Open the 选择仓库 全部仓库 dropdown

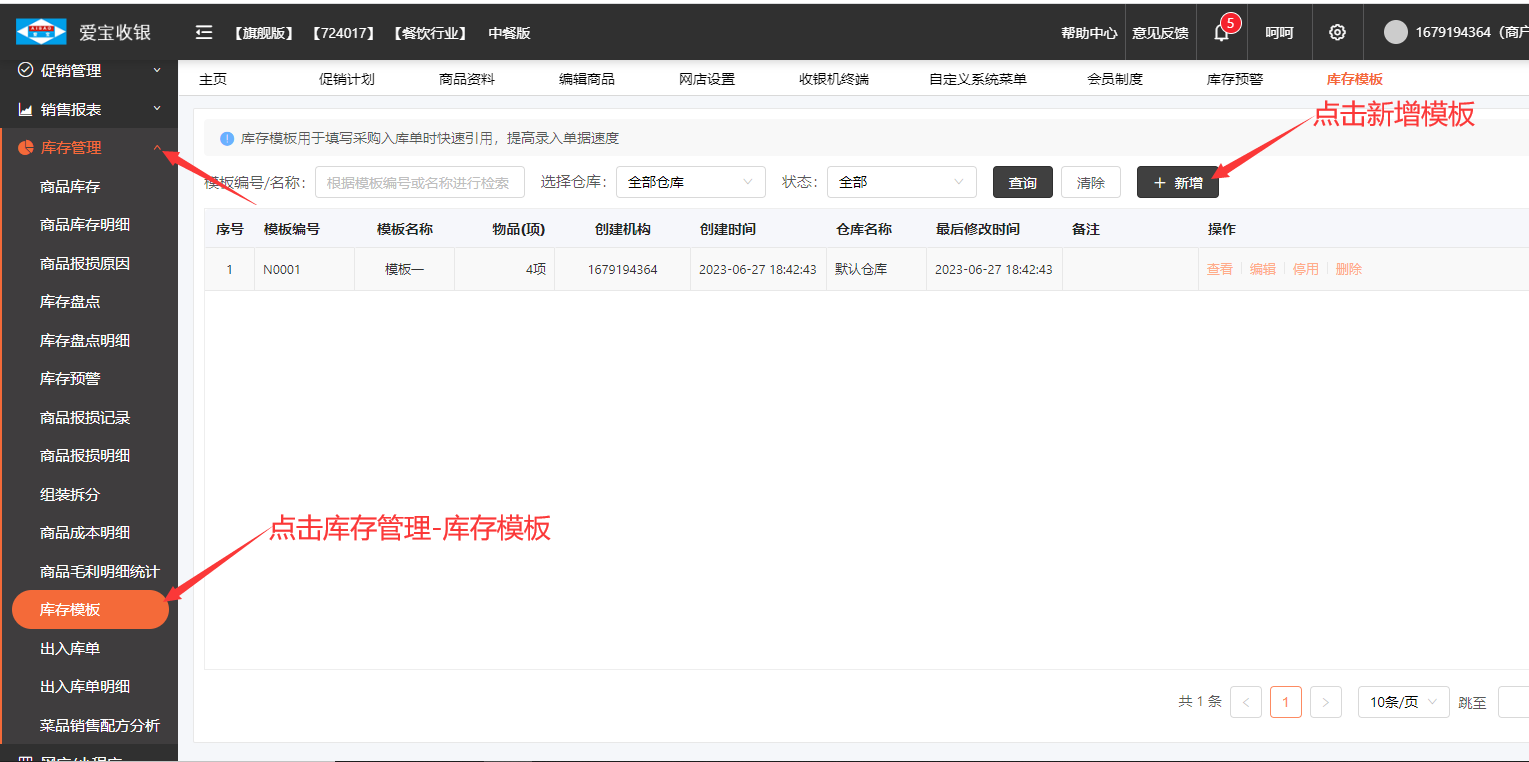coord(691,182)
